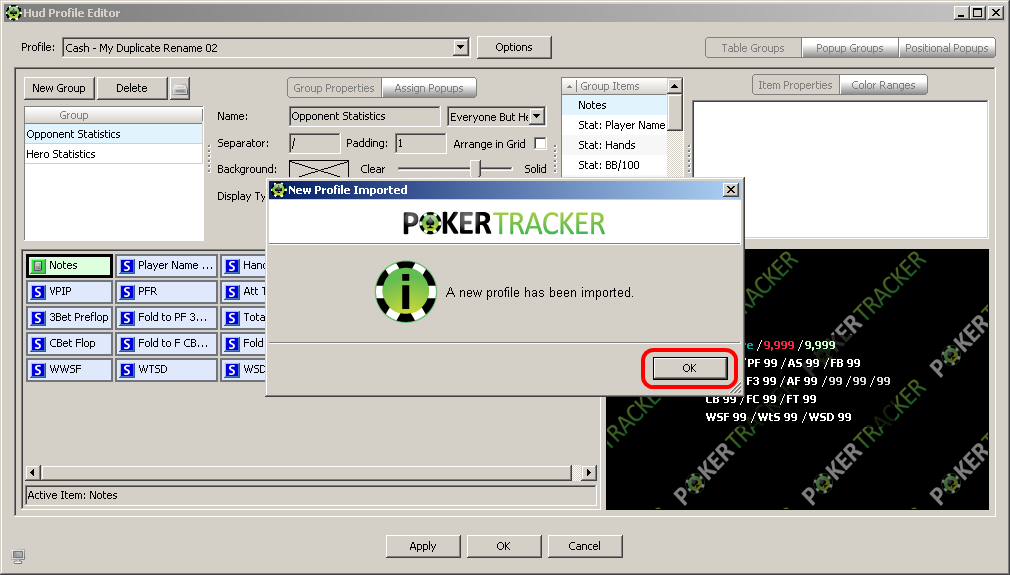Click the WSF 99 preview stat line
Viewport: 1010px width, 575px height.
pyautogui.click(x=778, y=417)
